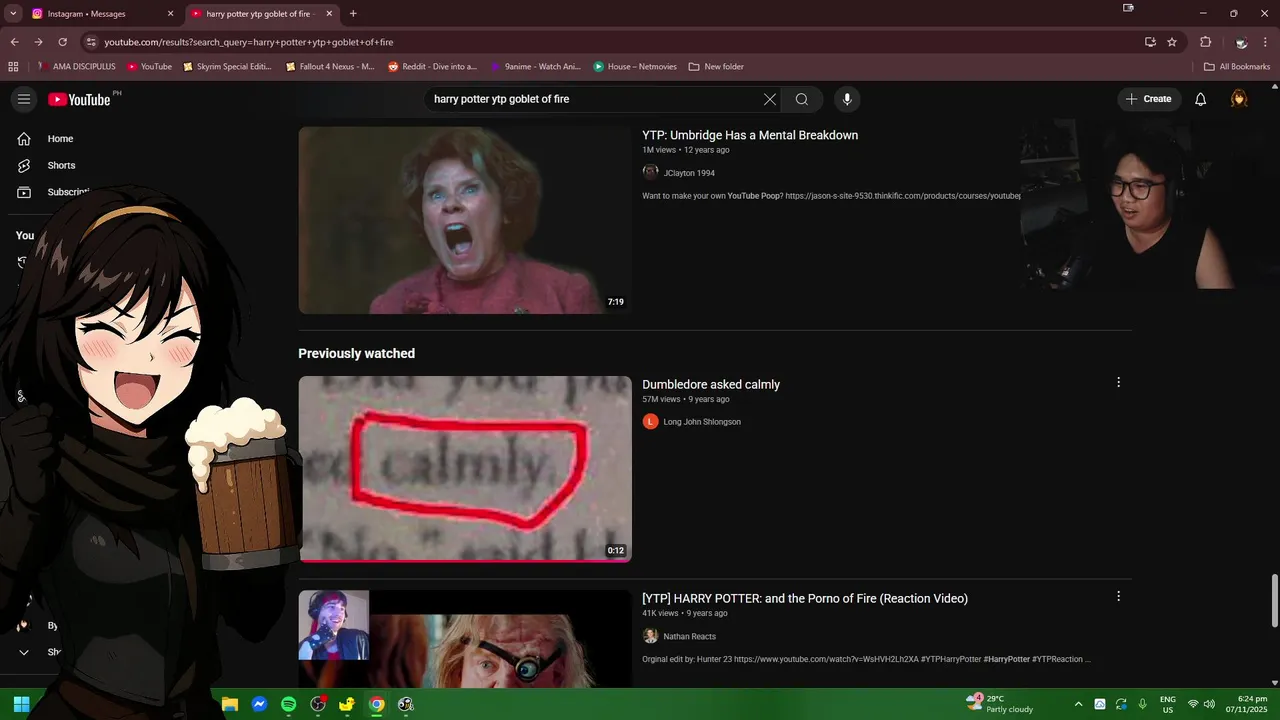Open the apps grid shortcut
The image size is (1280, 720).
click(x=13, y=67)
